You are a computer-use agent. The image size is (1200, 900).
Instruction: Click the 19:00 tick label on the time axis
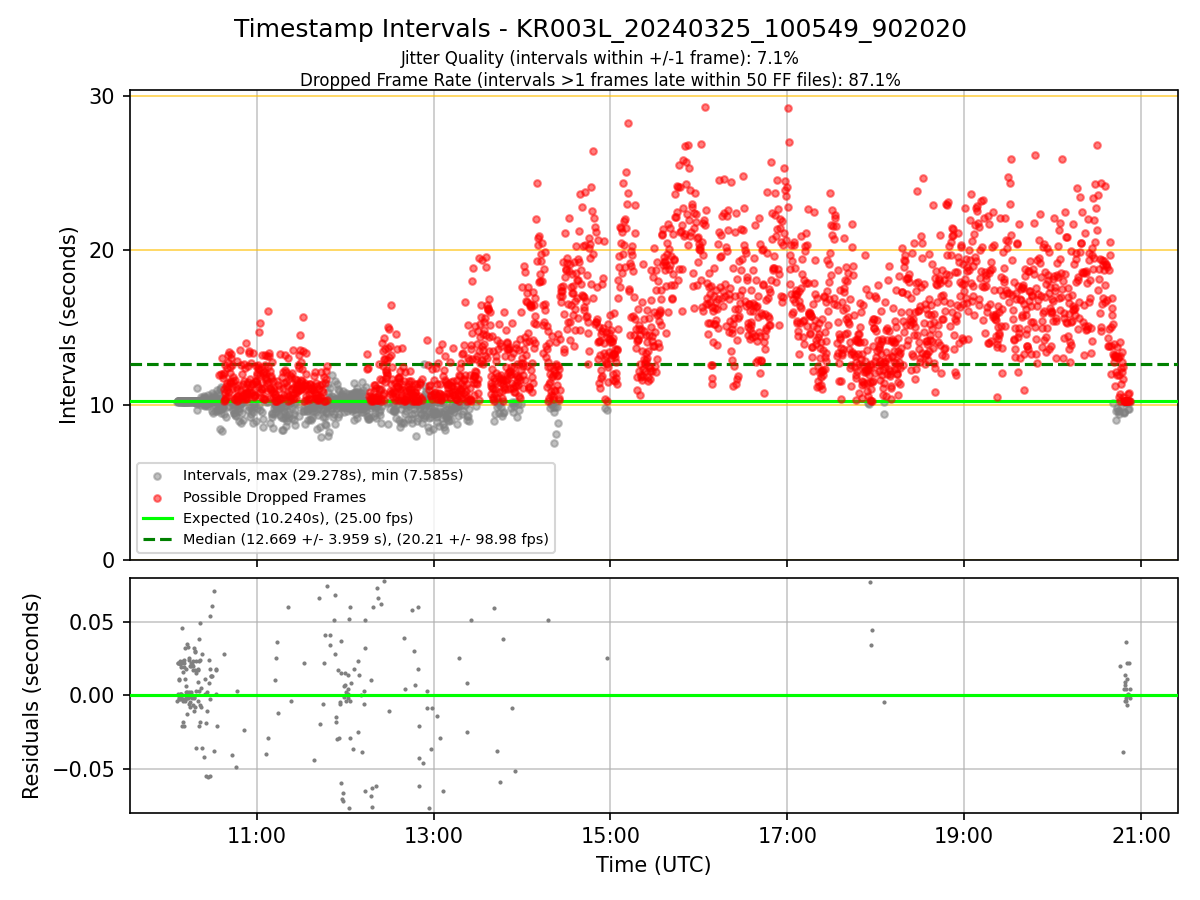tap(964, 834)
